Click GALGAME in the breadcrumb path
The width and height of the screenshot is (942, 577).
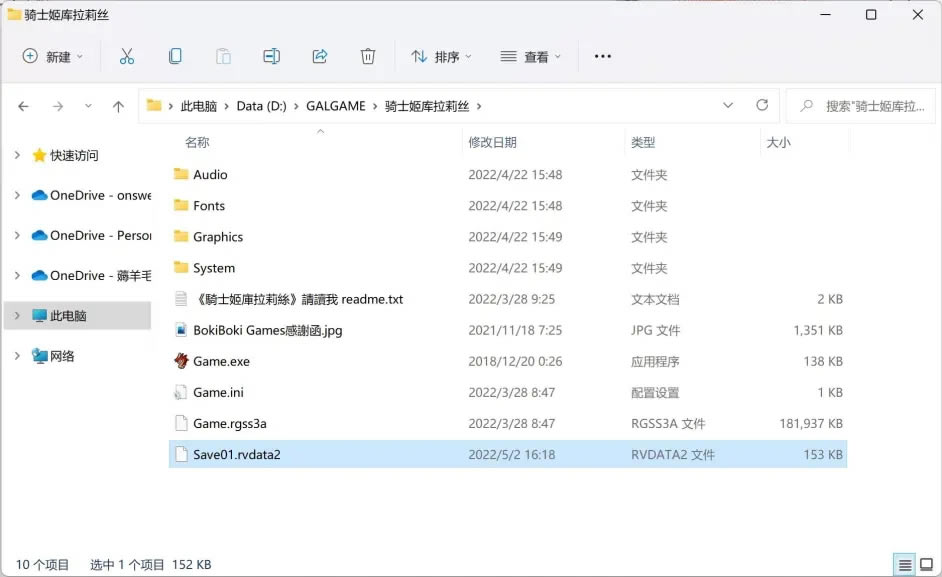click(x=335, y=106)
